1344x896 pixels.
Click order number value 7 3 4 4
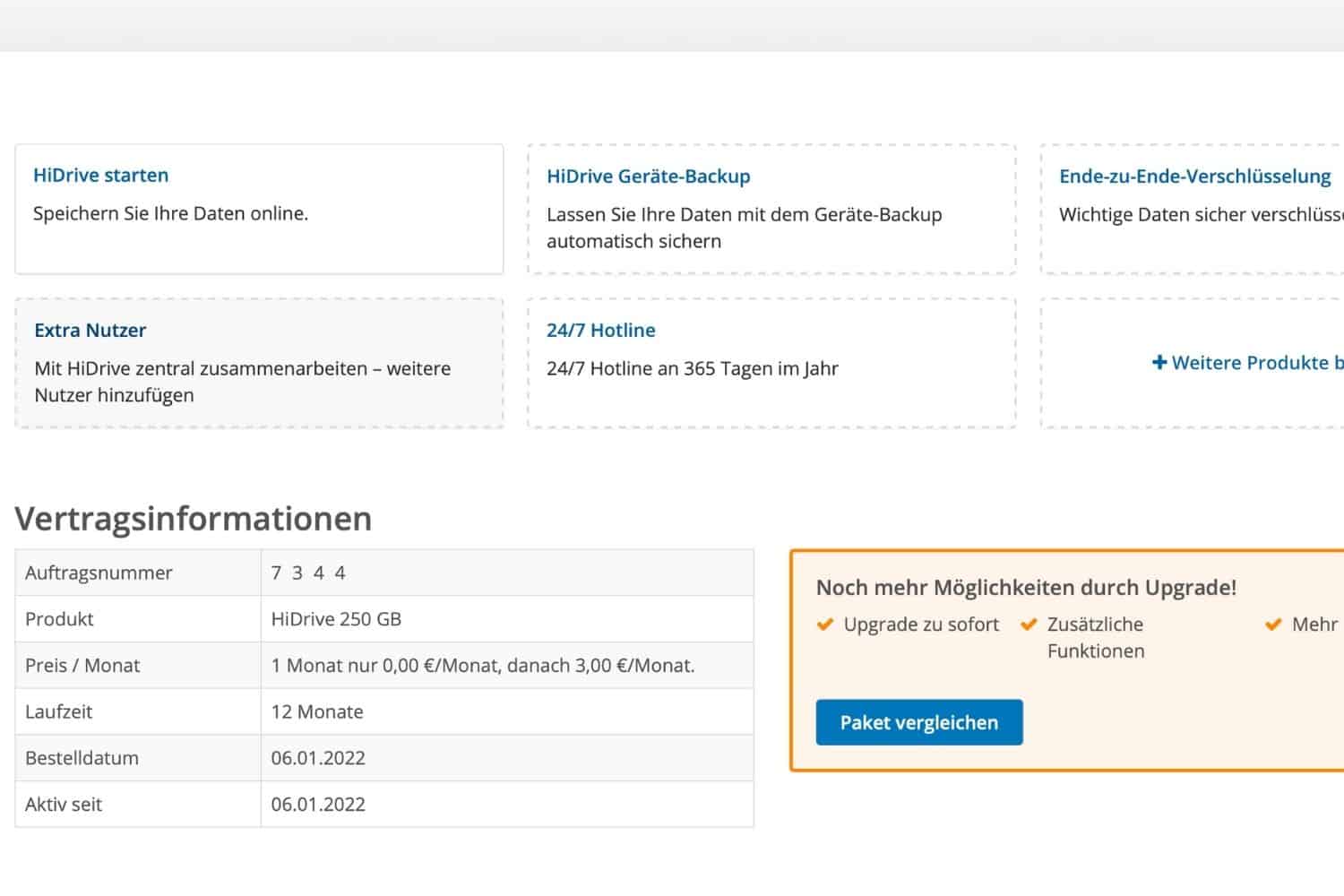[x=308, y=573]
